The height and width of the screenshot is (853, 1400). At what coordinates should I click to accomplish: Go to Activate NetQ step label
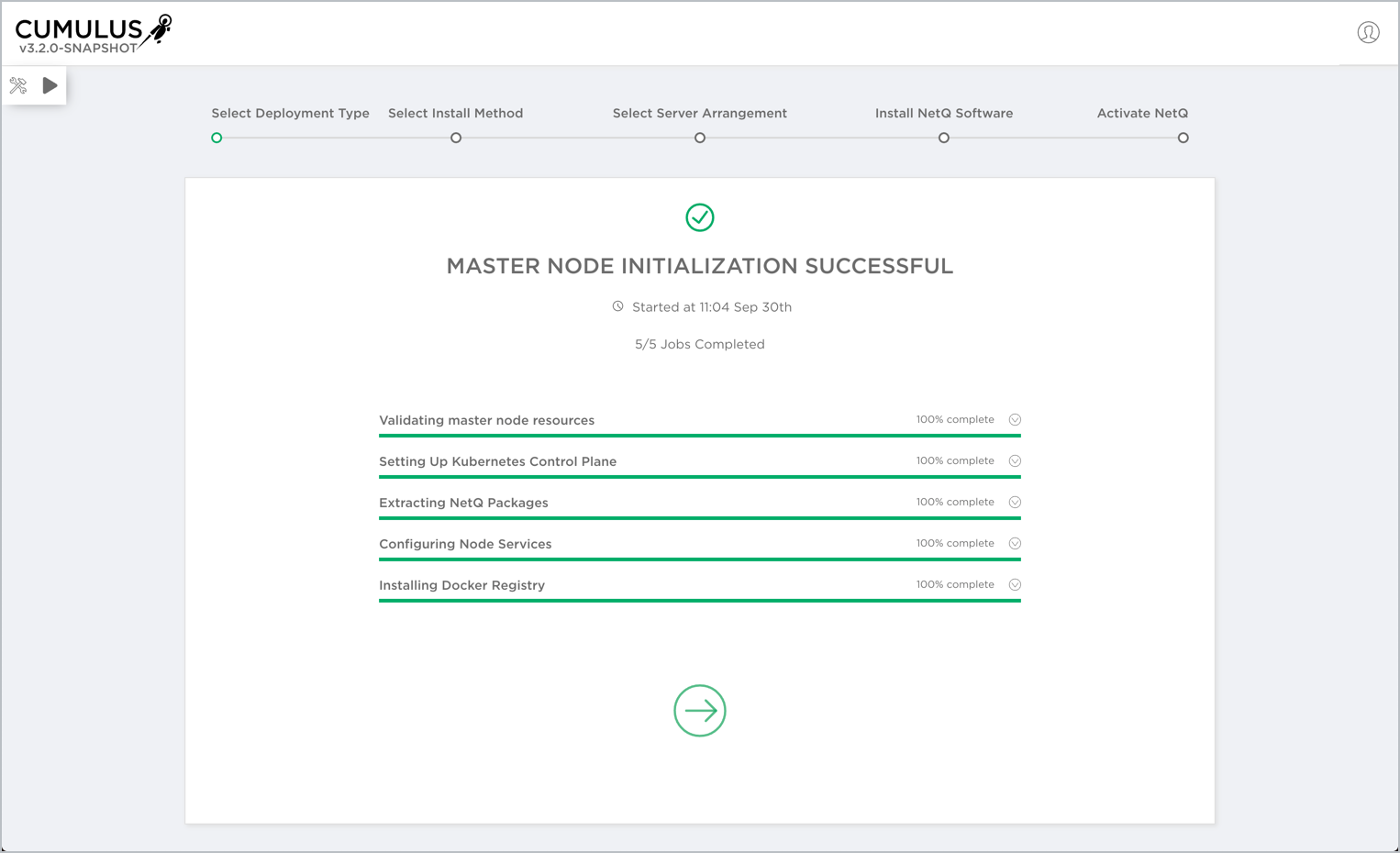click(x=1142, y=114)
